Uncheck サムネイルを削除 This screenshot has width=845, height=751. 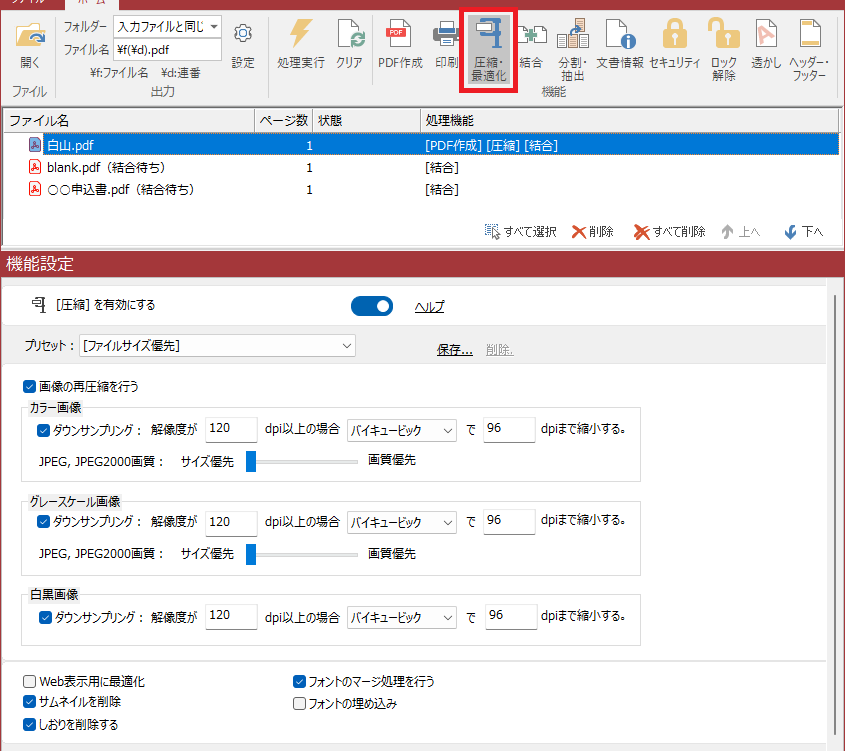[x=29, y=702]
